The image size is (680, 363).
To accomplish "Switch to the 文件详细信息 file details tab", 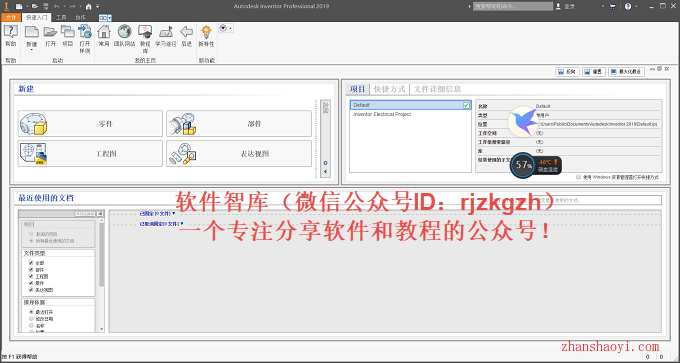I will [437, 89].
